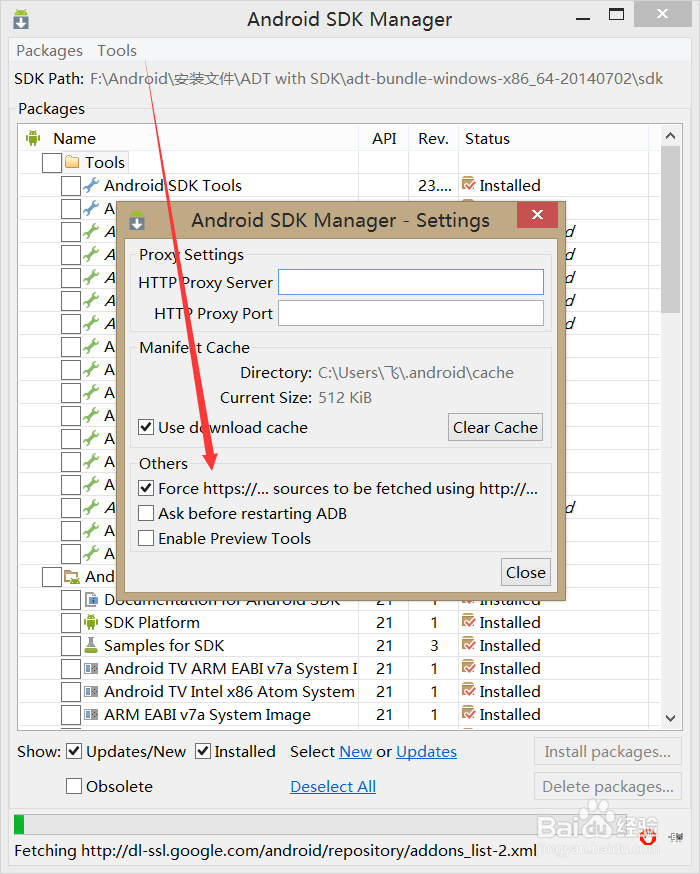700x874 pixels.
Task: Disable the Use download cache checkbox
Action: point(146,427)
